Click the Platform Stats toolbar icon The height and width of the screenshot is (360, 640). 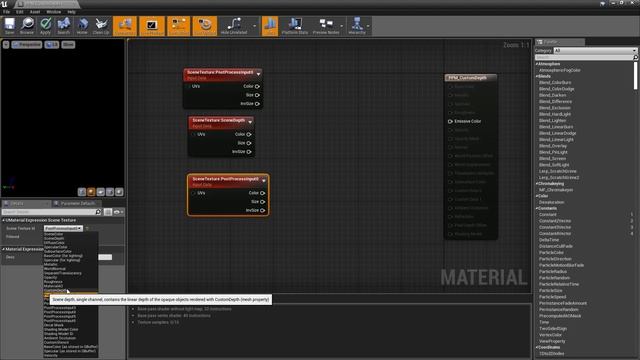tap(295, 26)
